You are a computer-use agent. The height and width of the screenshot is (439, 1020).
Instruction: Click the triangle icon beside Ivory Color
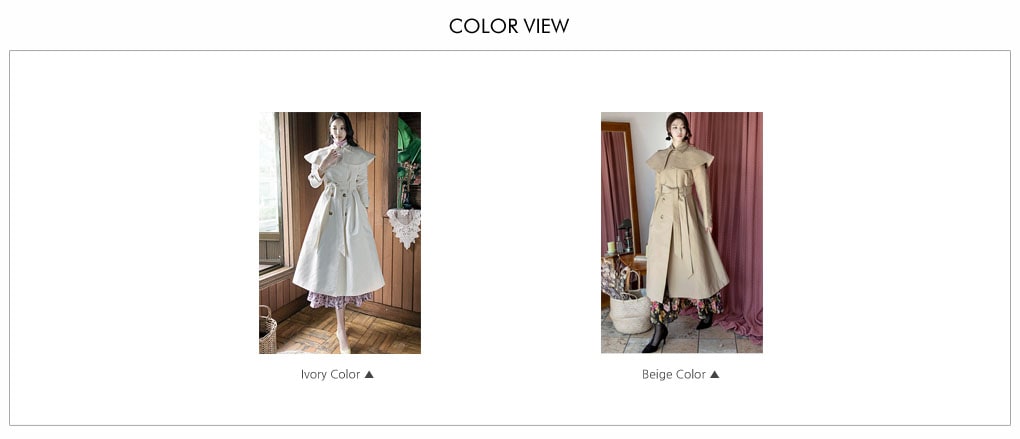pos(369,375)
